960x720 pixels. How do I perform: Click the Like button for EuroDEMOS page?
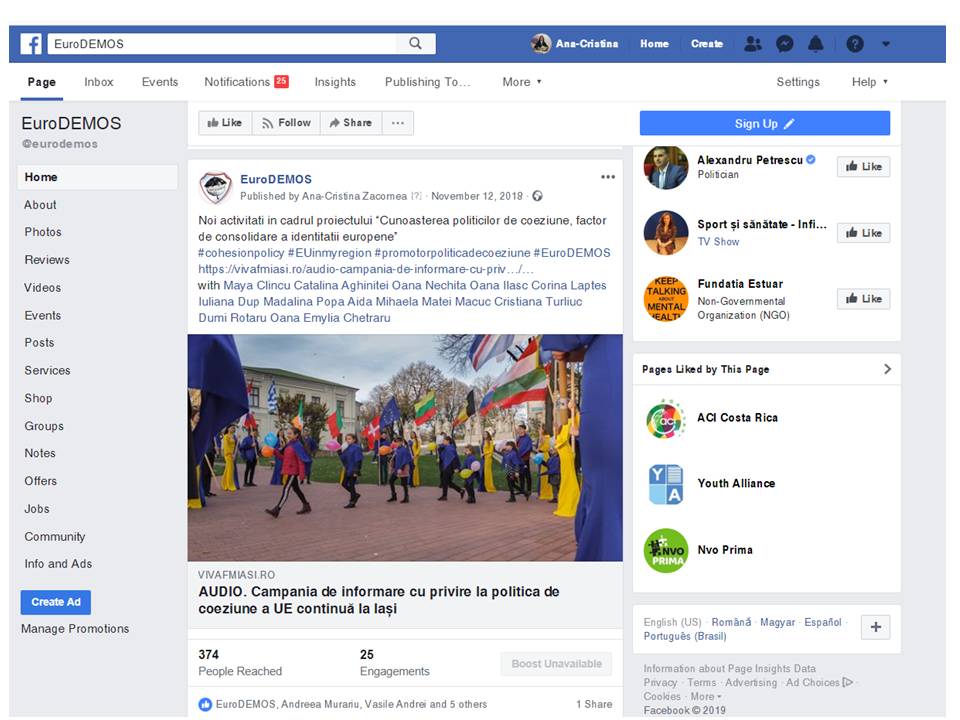pyautogui.click(x=225, y=123)
